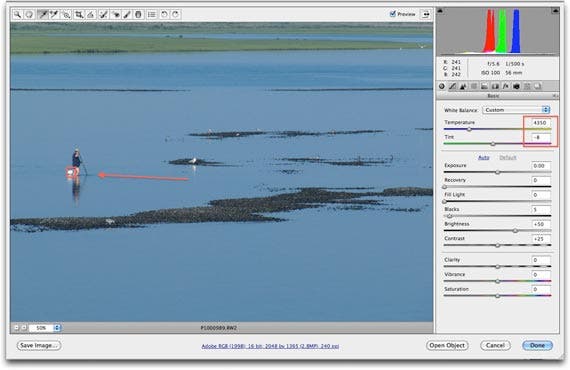Toggle the highlight clipping warning triangle
The width and height of the screenshot is (570, 370).
tap(555, 11)
